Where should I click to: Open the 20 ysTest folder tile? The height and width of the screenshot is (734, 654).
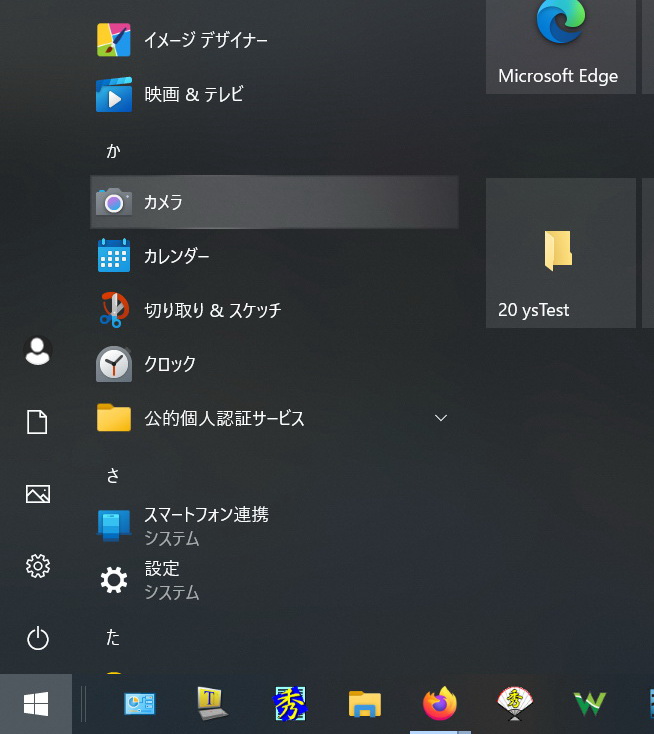[x=560, y=253]
